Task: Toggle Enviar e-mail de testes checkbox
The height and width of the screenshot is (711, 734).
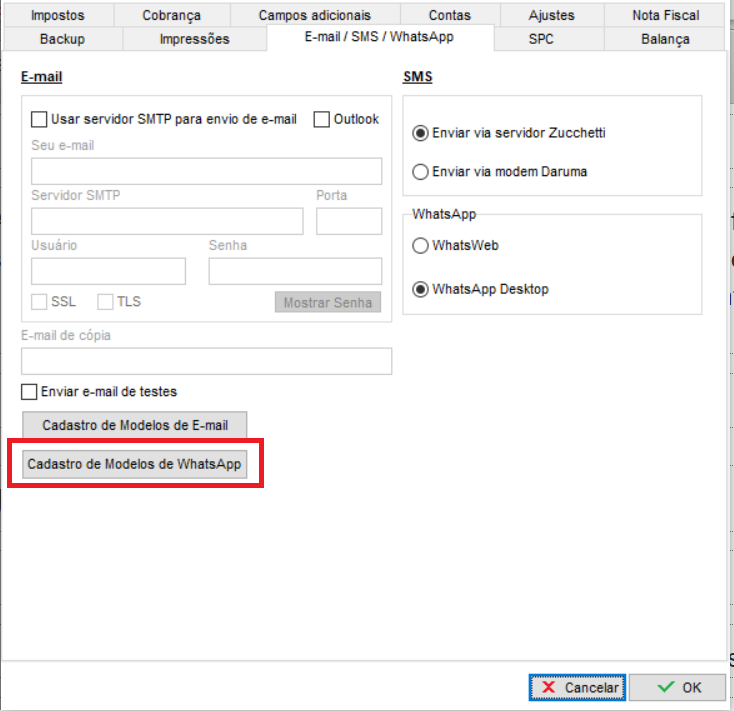Action: [30, 392]
